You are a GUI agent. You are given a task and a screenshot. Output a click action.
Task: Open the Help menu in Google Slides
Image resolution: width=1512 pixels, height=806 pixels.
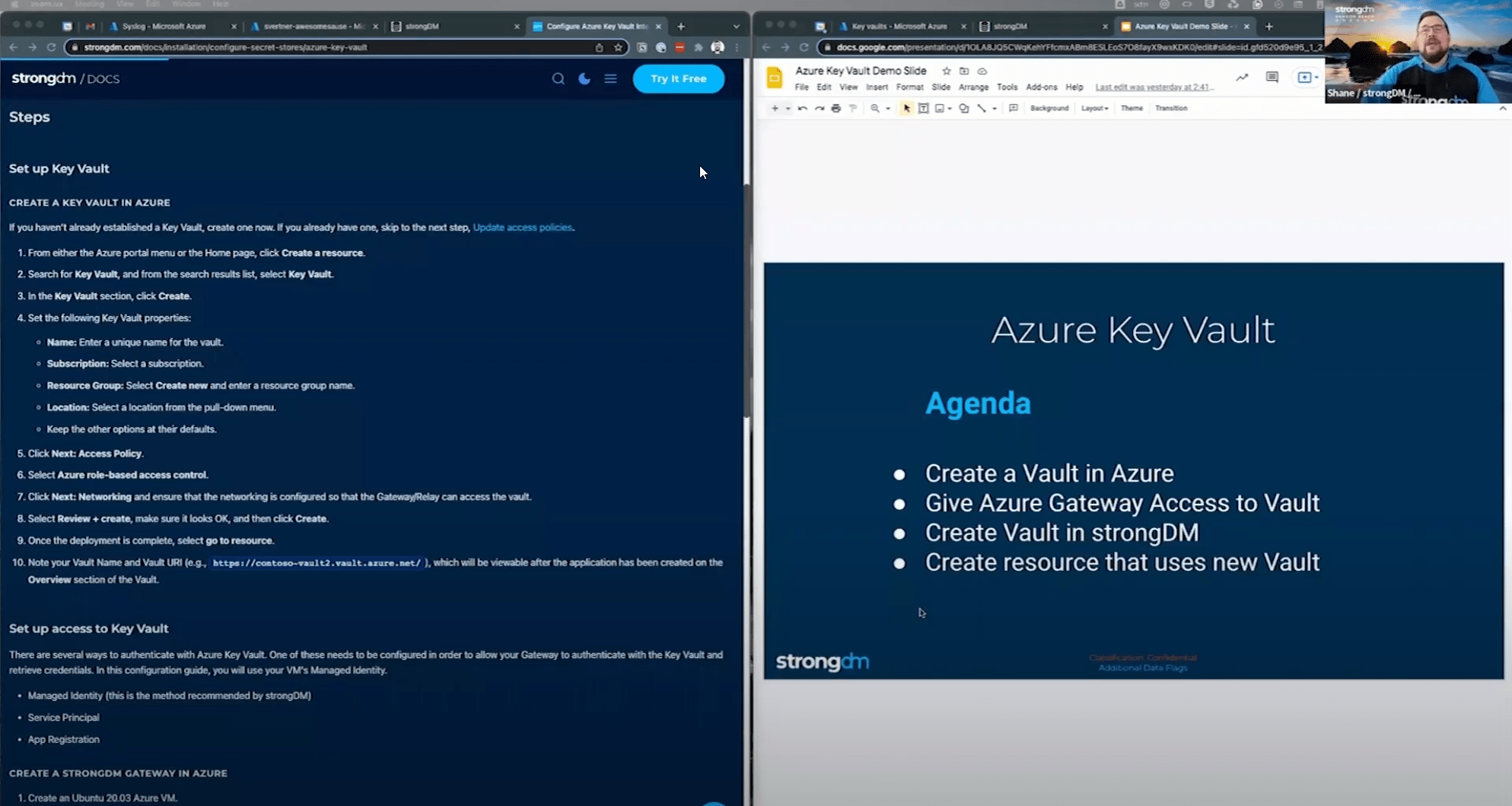click(1074, 88)
